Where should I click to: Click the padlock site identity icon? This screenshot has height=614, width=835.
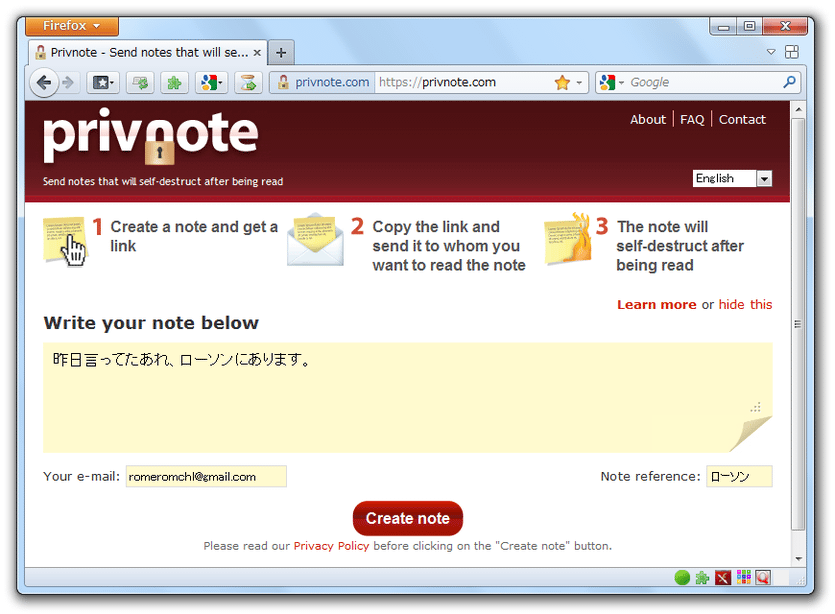[x=283, y=82]
